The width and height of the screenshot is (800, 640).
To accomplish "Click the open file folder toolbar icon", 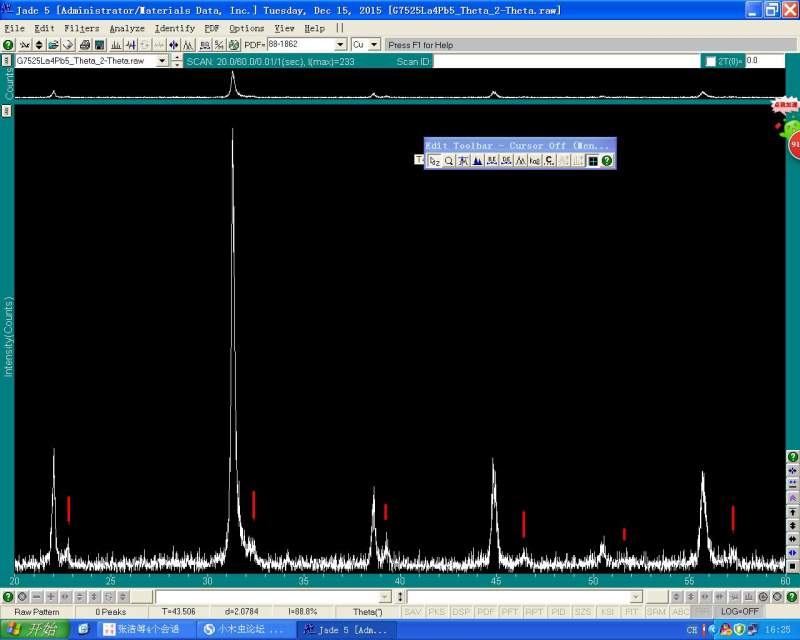I will (x=55, y=45).
